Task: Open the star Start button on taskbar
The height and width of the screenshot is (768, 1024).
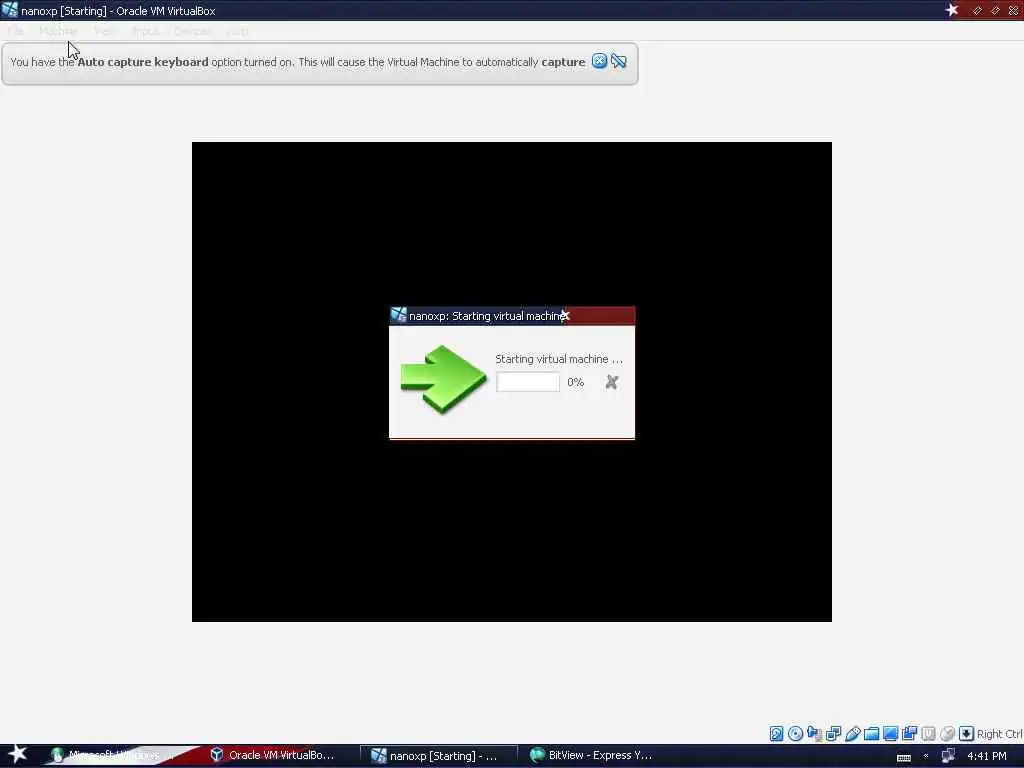Action: [x=17, y=754]
